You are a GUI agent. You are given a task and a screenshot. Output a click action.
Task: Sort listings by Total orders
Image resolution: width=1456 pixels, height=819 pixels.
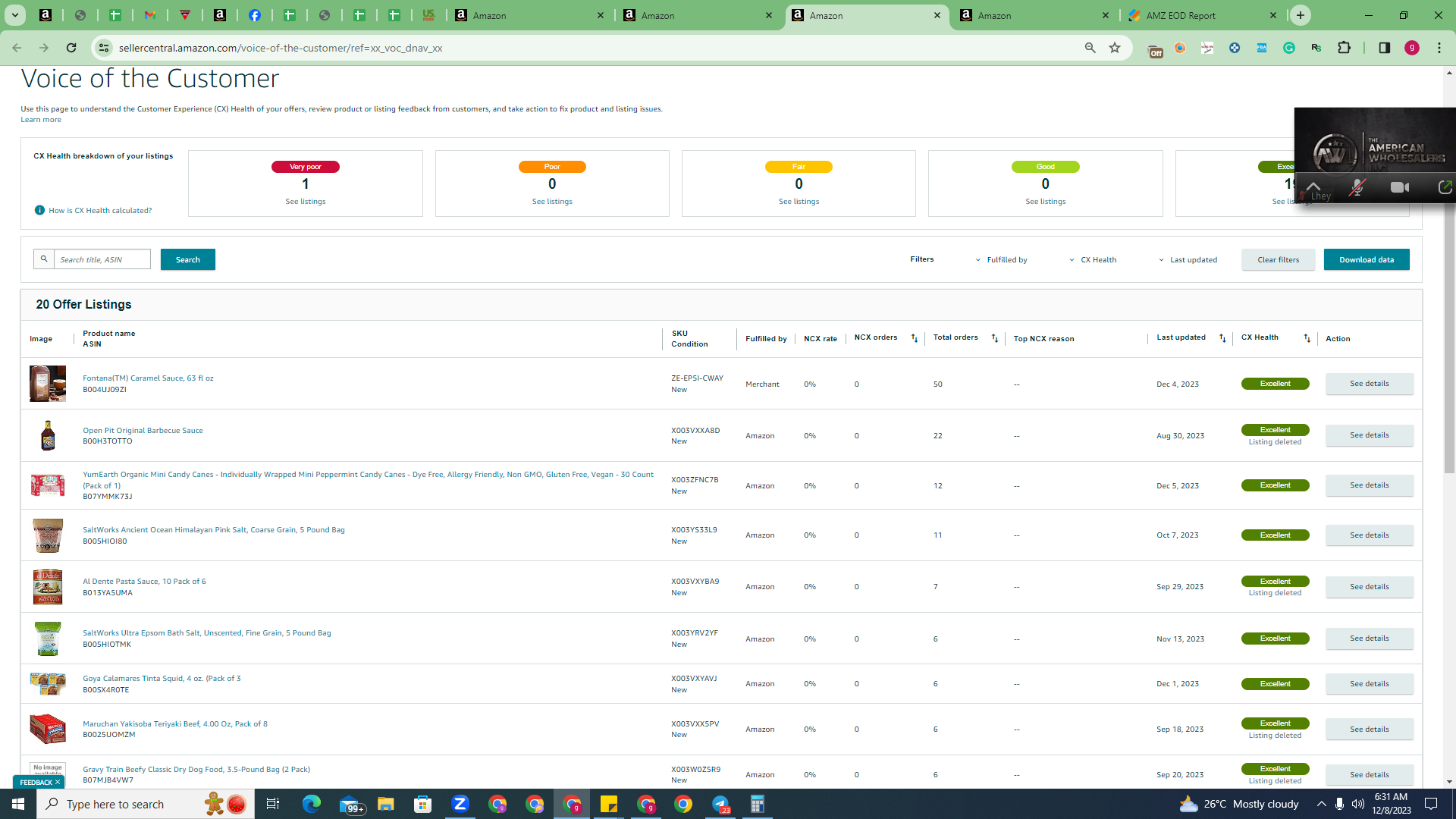coord(995,338)
